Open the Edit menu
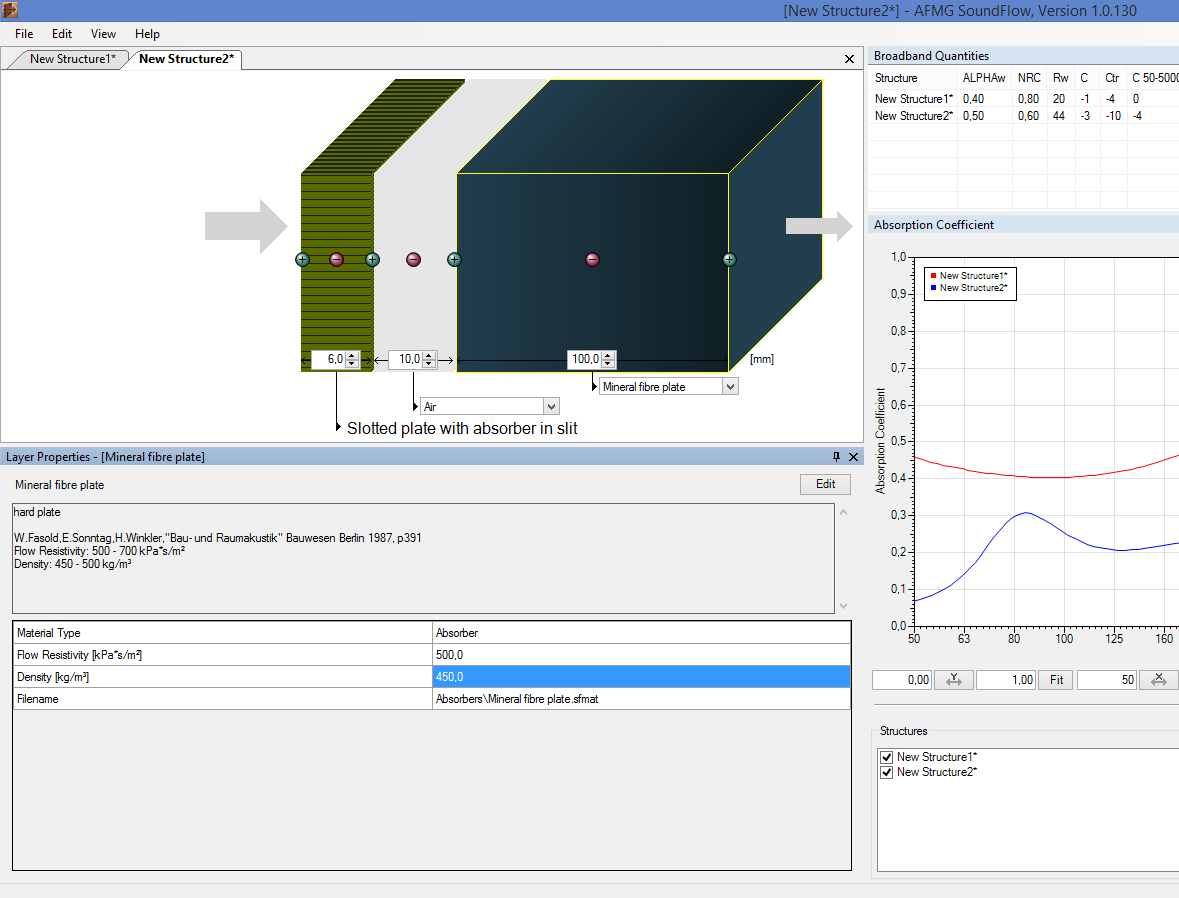Viewport: 1179px width, 898px height. pos(62,34)
